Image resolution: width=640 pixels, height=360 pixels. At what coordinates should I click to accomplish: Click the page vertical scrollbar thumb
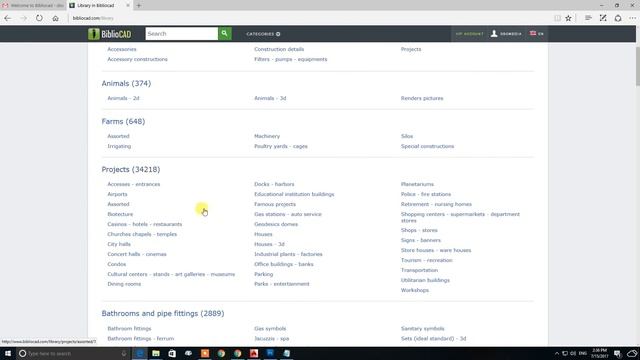[x=638, y=66]
